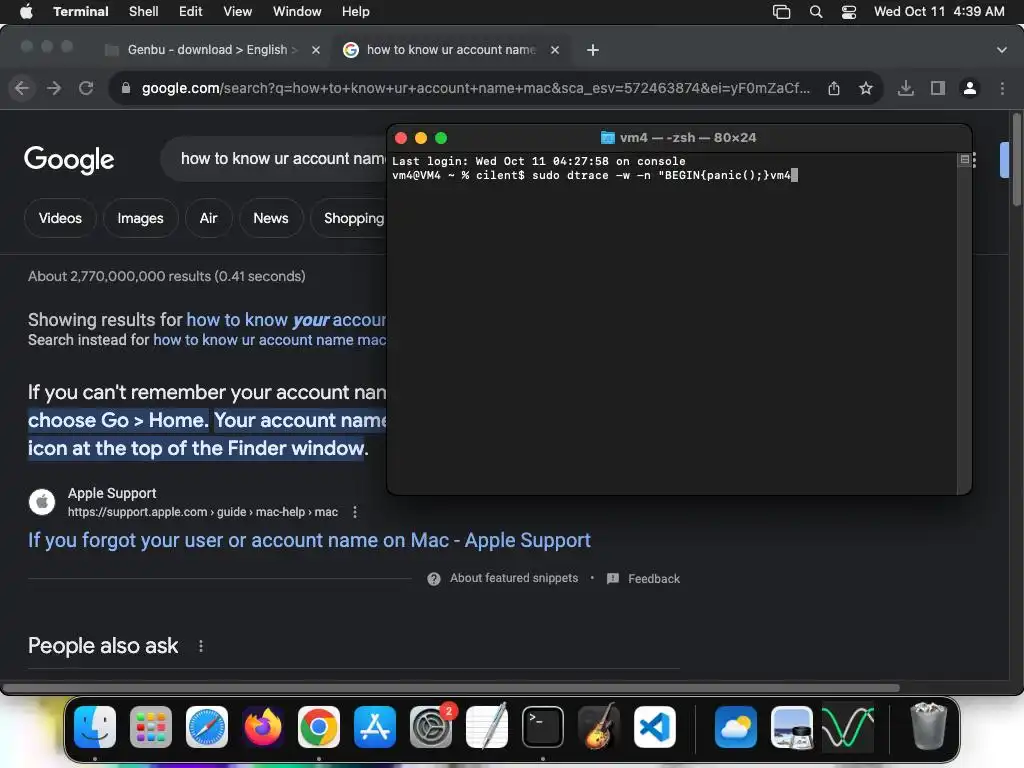Screen dimensions: 1024x768
Task: Filter results by Images
Action: [140, 218]
